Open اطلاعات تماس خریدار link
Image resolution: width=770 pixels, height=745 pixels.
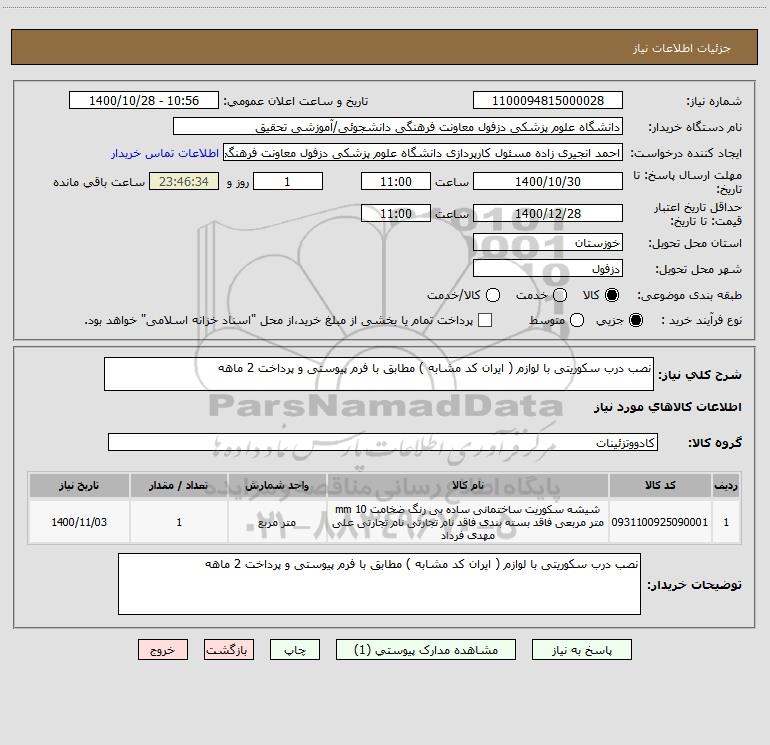point(165,153)
